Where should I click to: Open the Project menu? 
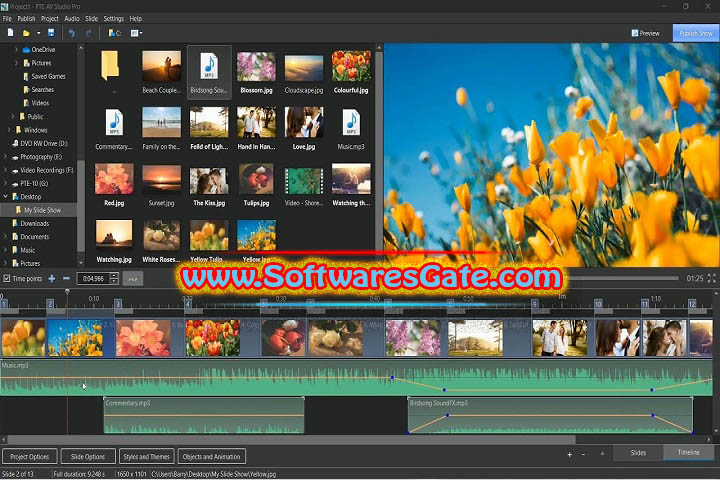(50, 18)
